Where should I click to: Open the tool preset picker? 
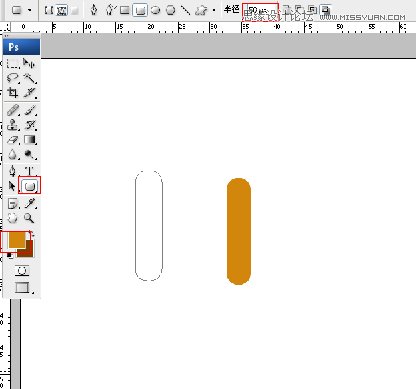17,10
